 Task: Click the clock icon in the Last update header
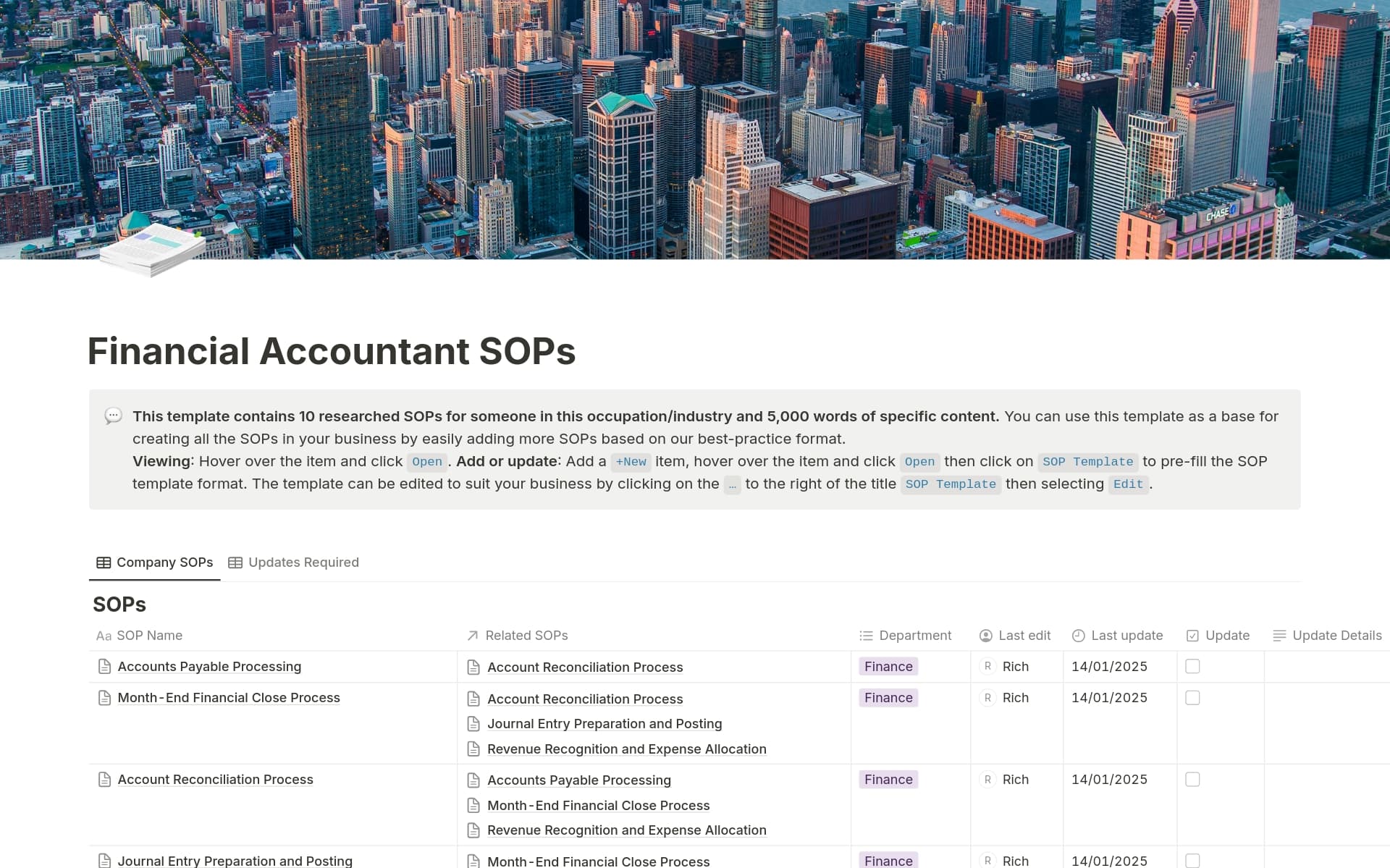click(x=1078, y=636)
